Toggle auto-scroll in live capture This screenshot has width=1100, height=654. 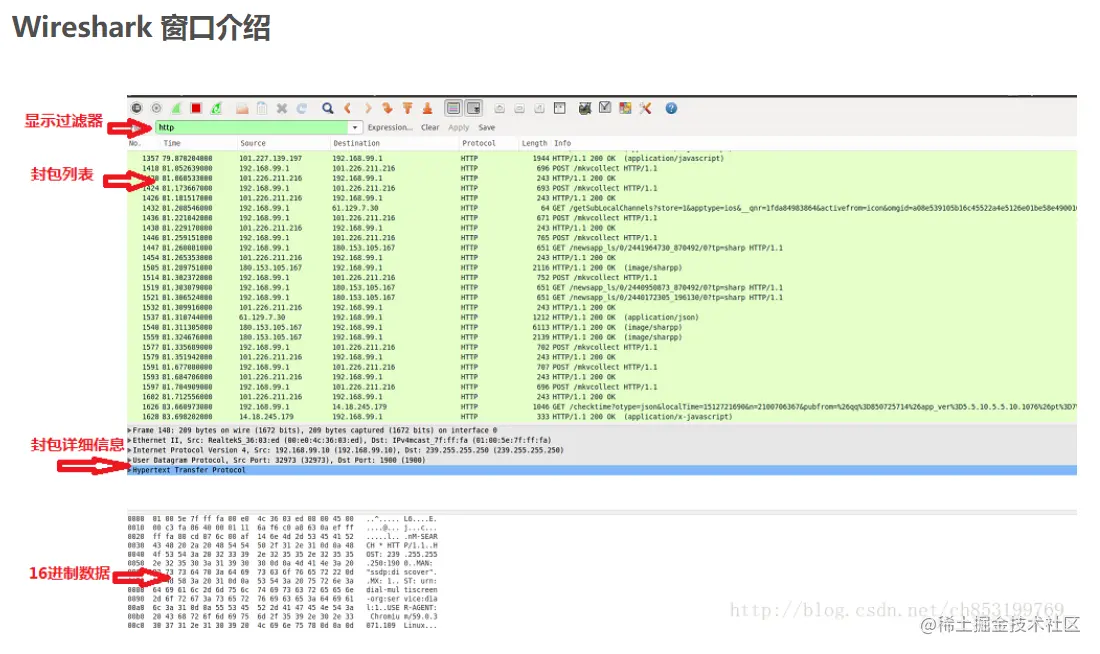(474, 107)
